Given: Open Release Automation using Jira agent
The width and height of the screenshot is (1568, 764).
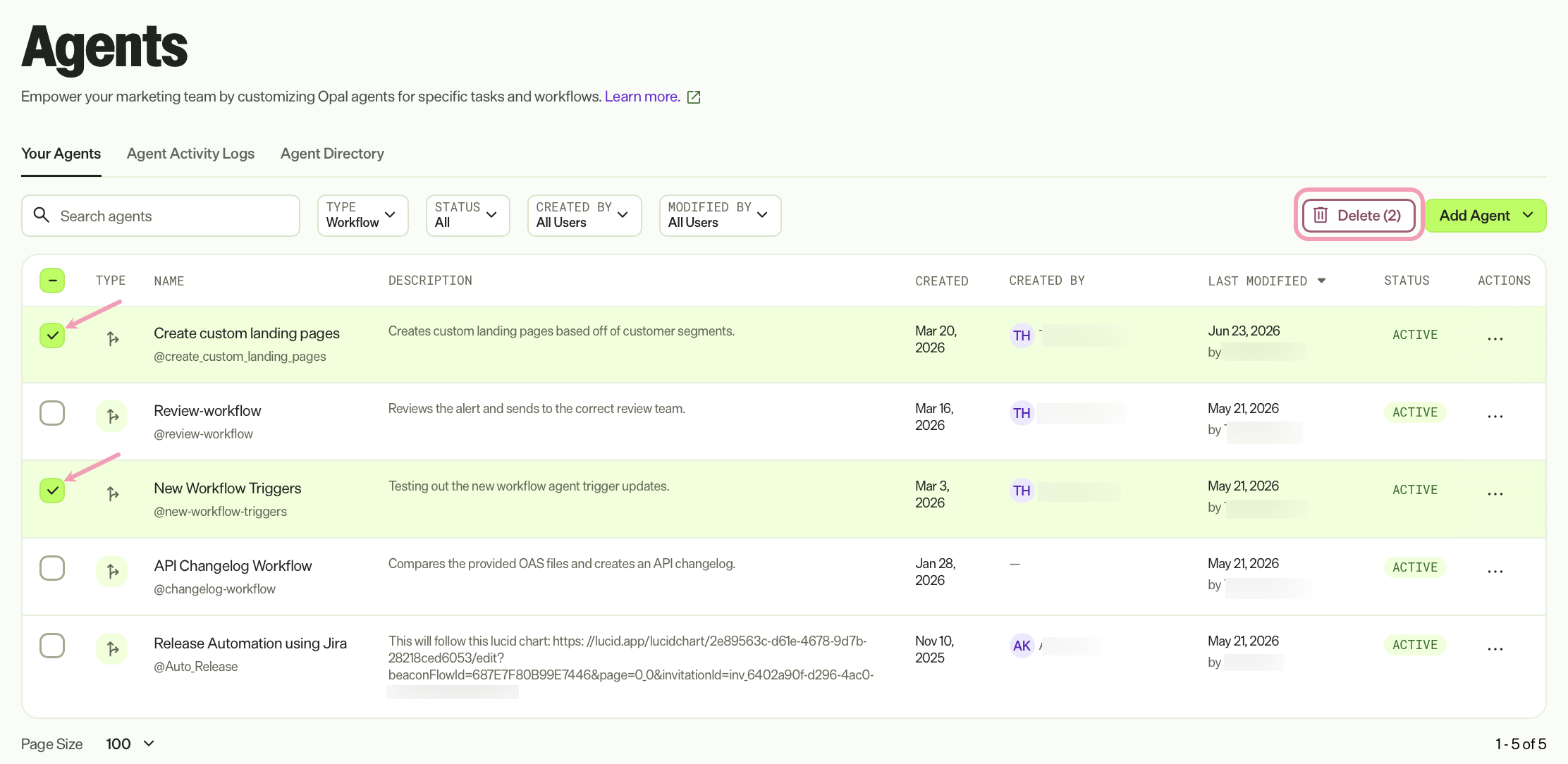Looking at the screenshot, I should (250, 643).
